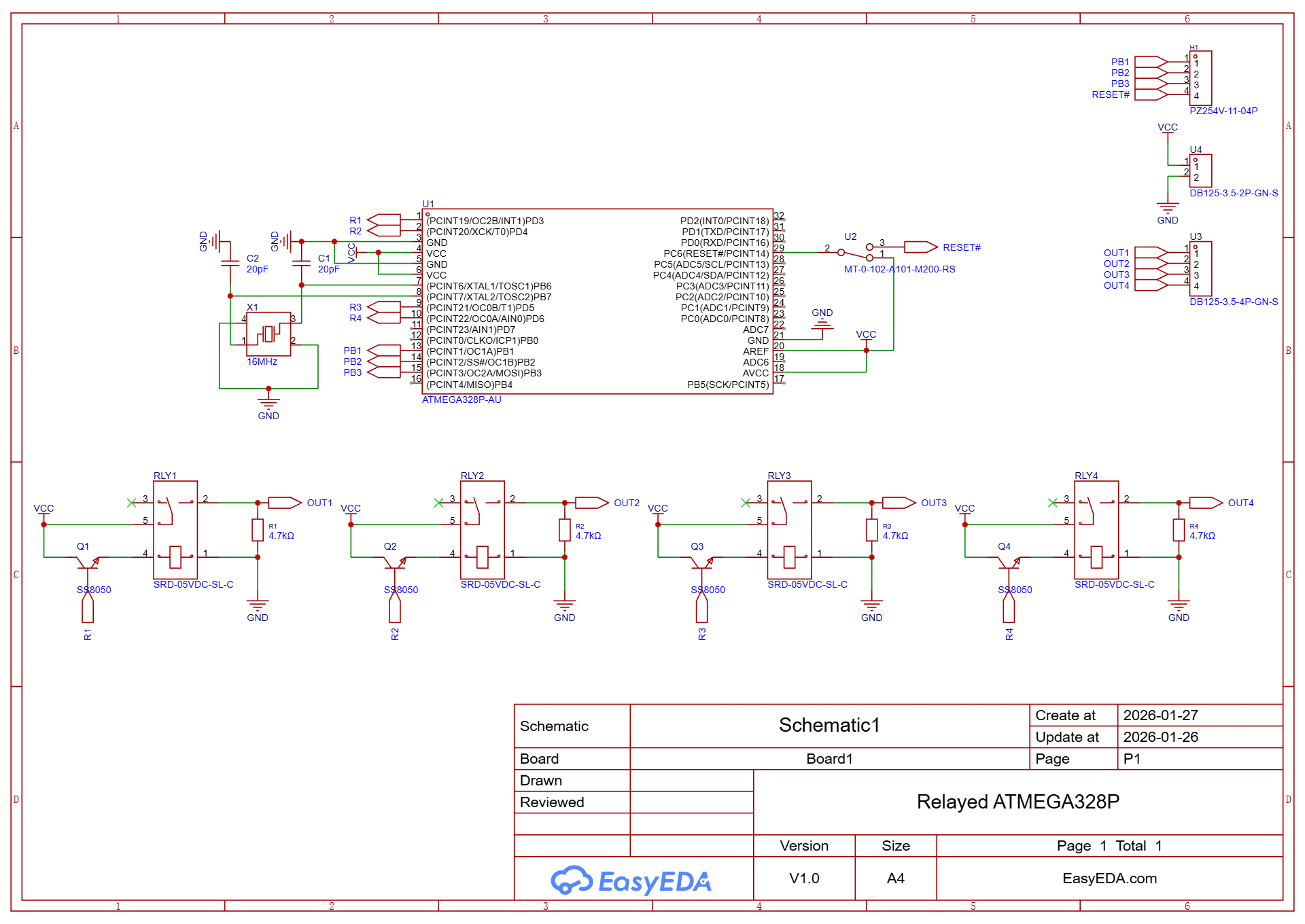Screen dimensions: 1305x924
Task: Click the RLY2 relay symbol
Action: [x=483, y=530]
